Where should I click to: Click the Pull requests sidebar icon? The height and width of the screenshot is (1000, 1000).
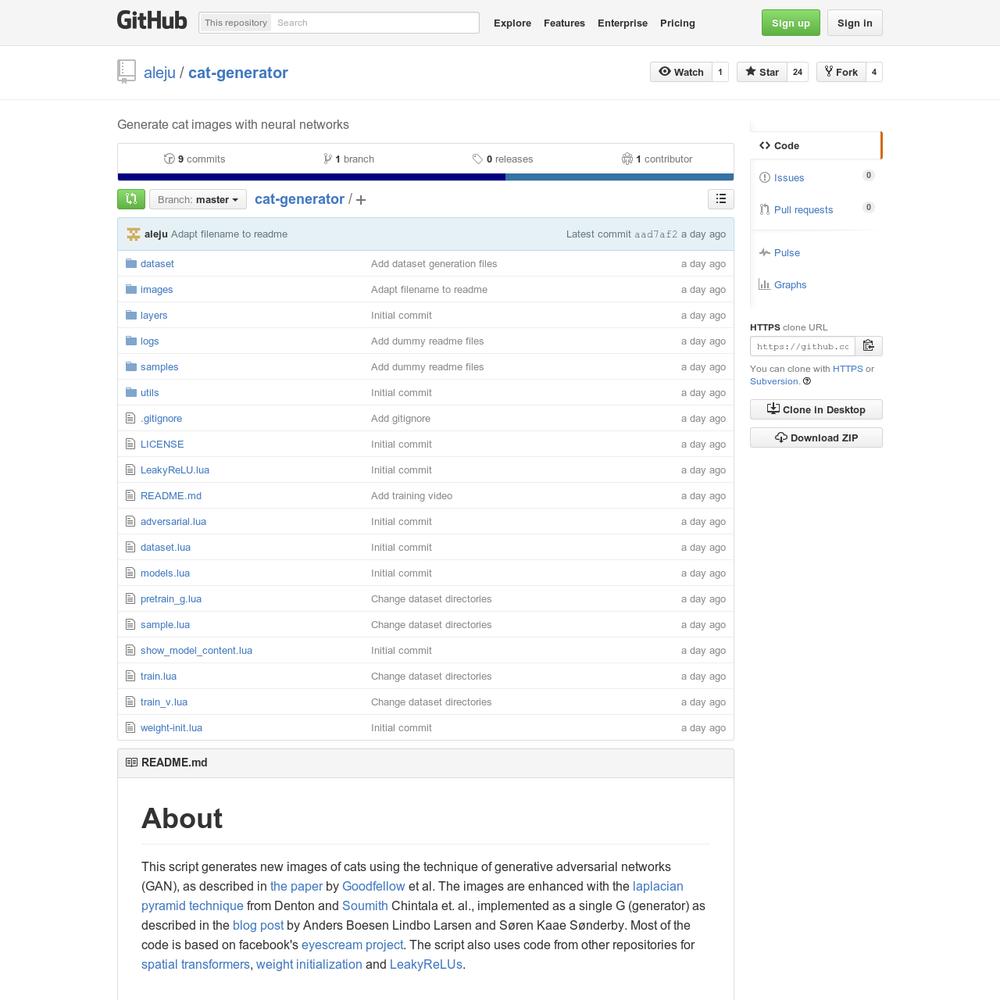[764, 209]
